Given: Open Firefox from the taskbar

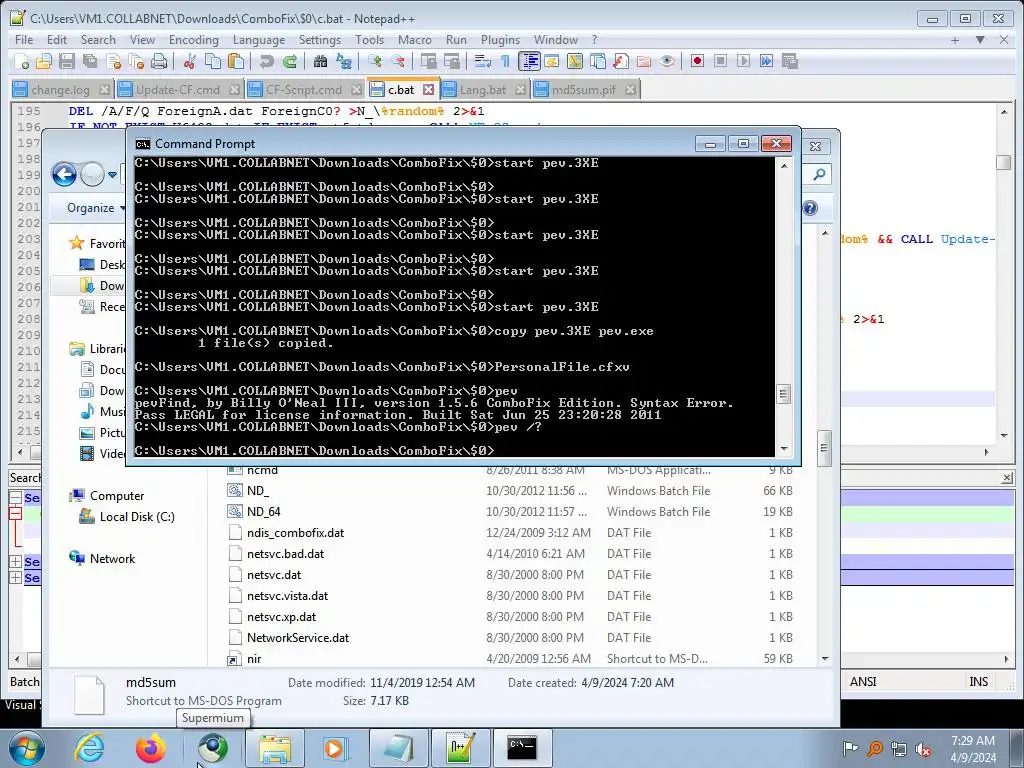Looking at the screenshot, I should point(151,747).
